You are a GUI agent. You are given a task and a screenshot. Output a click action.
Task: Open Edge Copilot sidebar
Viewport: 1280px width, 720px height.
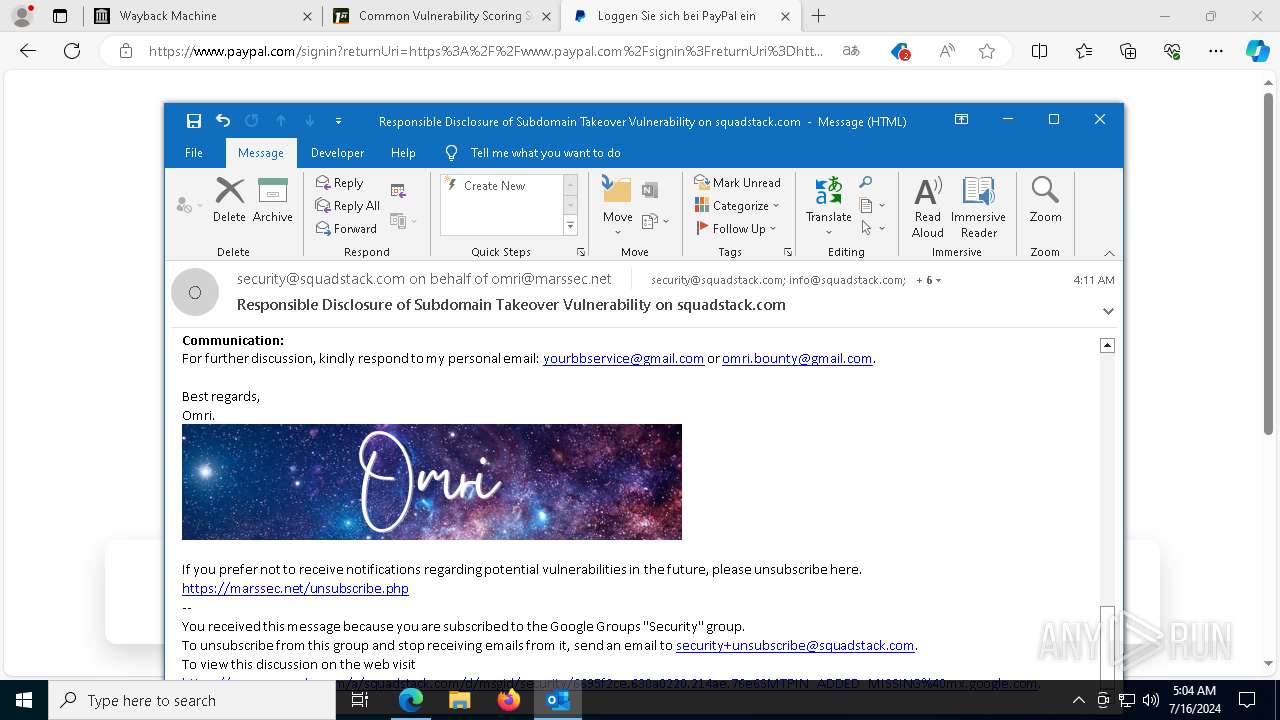[1257, 51]
